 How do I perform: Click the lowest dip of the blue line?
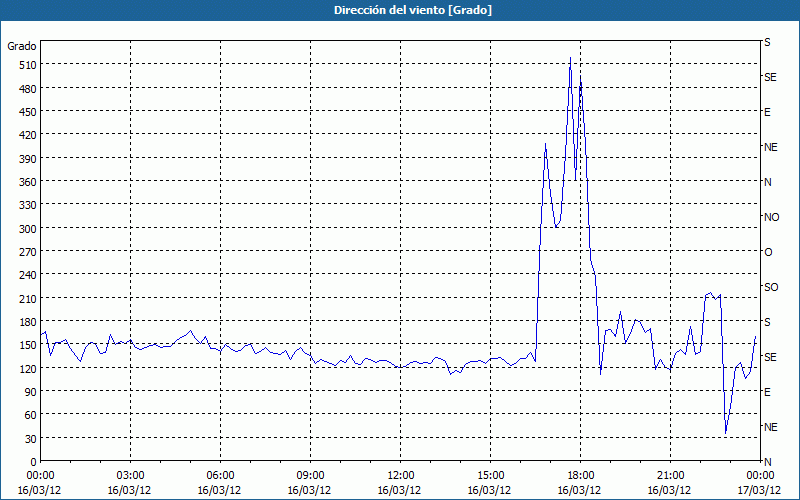pyautogui.click(x=726, y=434)
